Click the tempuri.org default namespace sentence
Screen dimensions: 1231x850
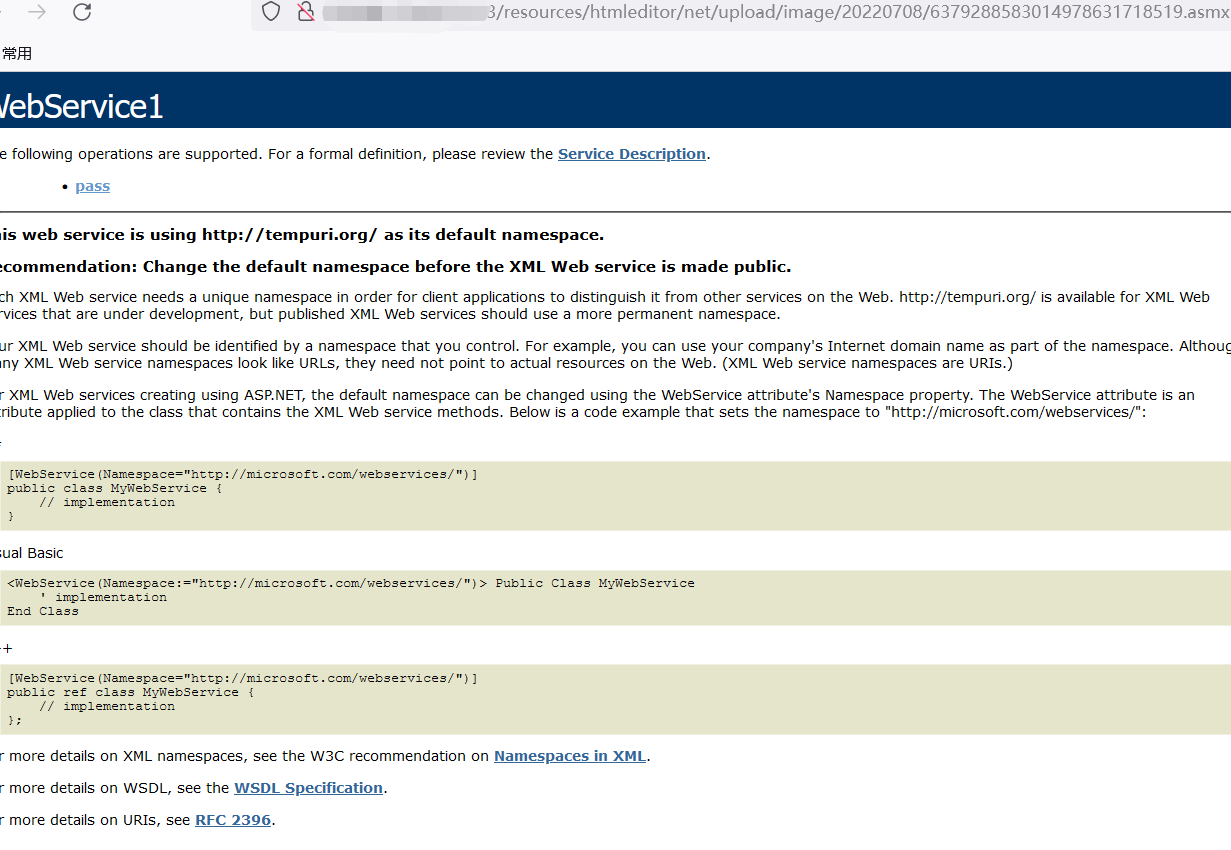pos(300,235)
